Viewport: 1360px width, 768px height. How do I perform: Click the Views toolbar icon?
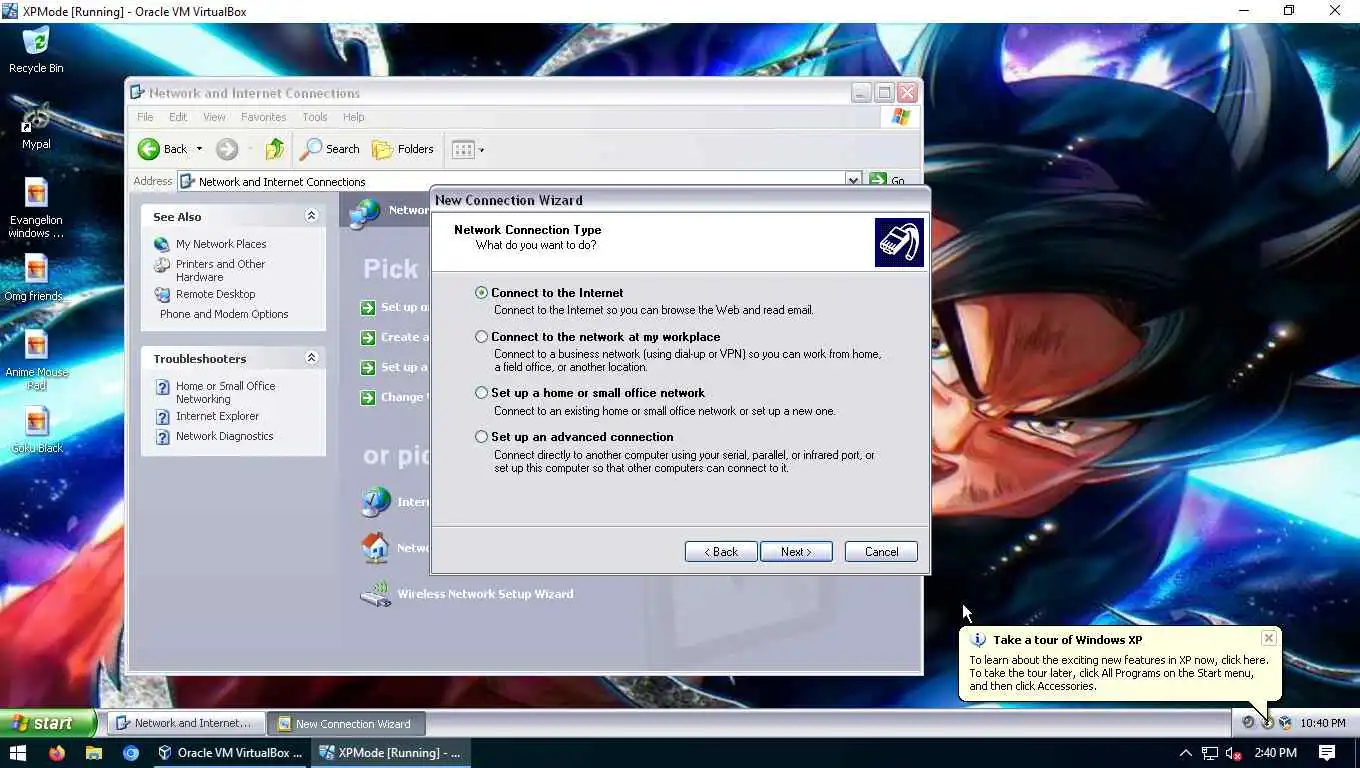pyautogui.click(x=463, y=149)
